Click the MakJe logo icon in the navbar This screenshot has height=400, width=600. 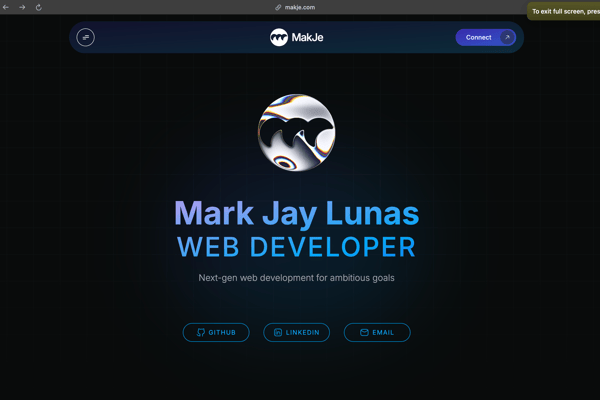279,38
